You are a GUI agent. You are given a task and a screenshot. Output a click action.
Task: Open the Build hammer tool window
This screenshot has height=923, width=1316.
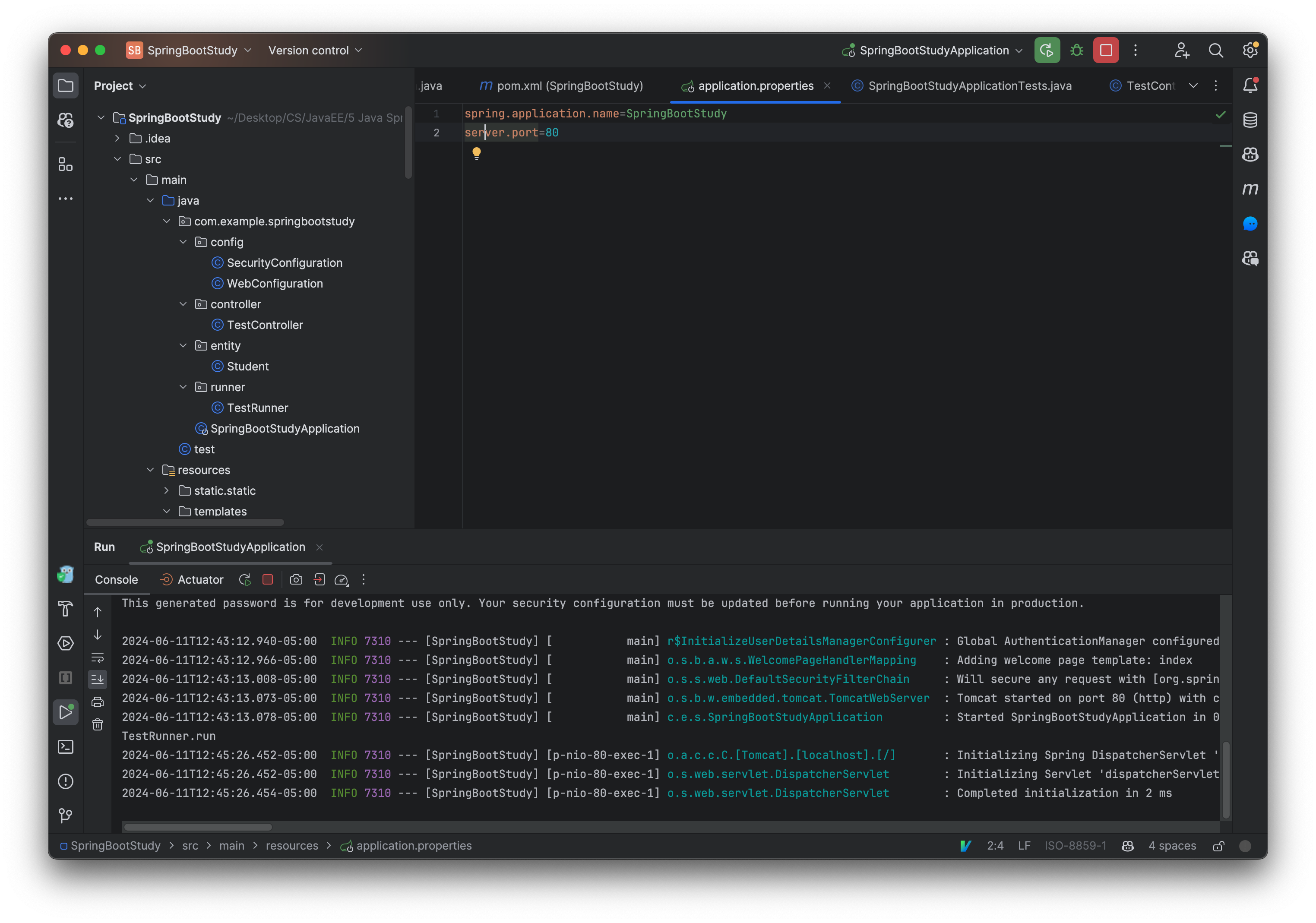[x=65, y=609]
